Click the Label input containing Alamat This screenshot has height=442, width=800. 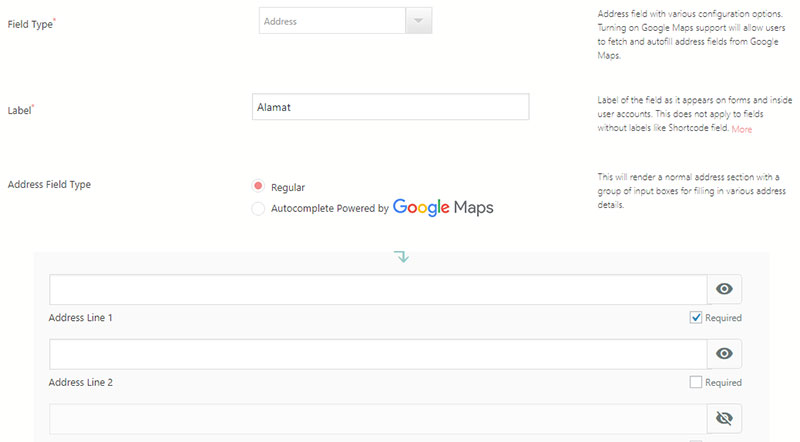[391, 107]
